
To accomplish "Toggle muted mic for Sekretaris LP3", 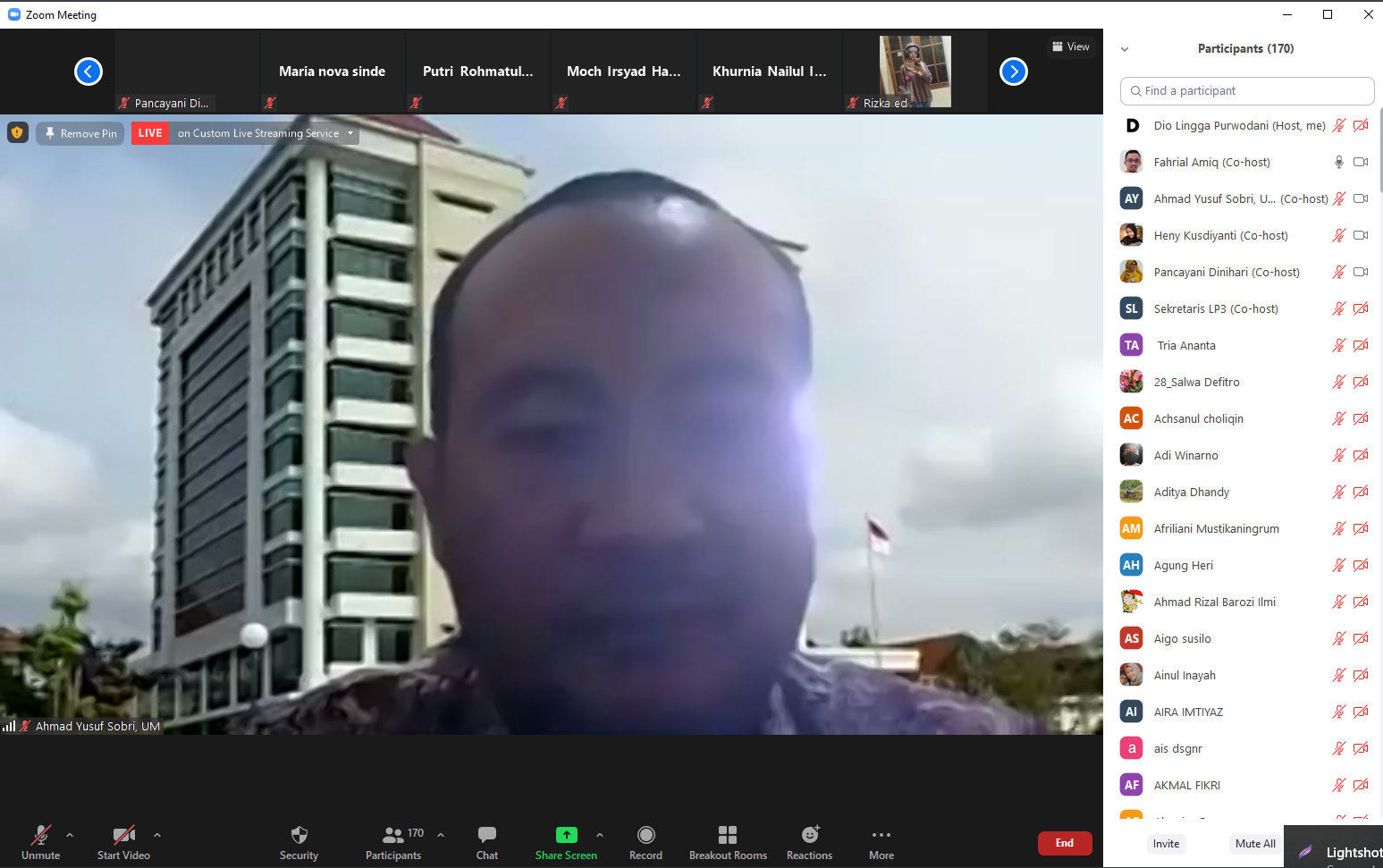I will 1339,308.
